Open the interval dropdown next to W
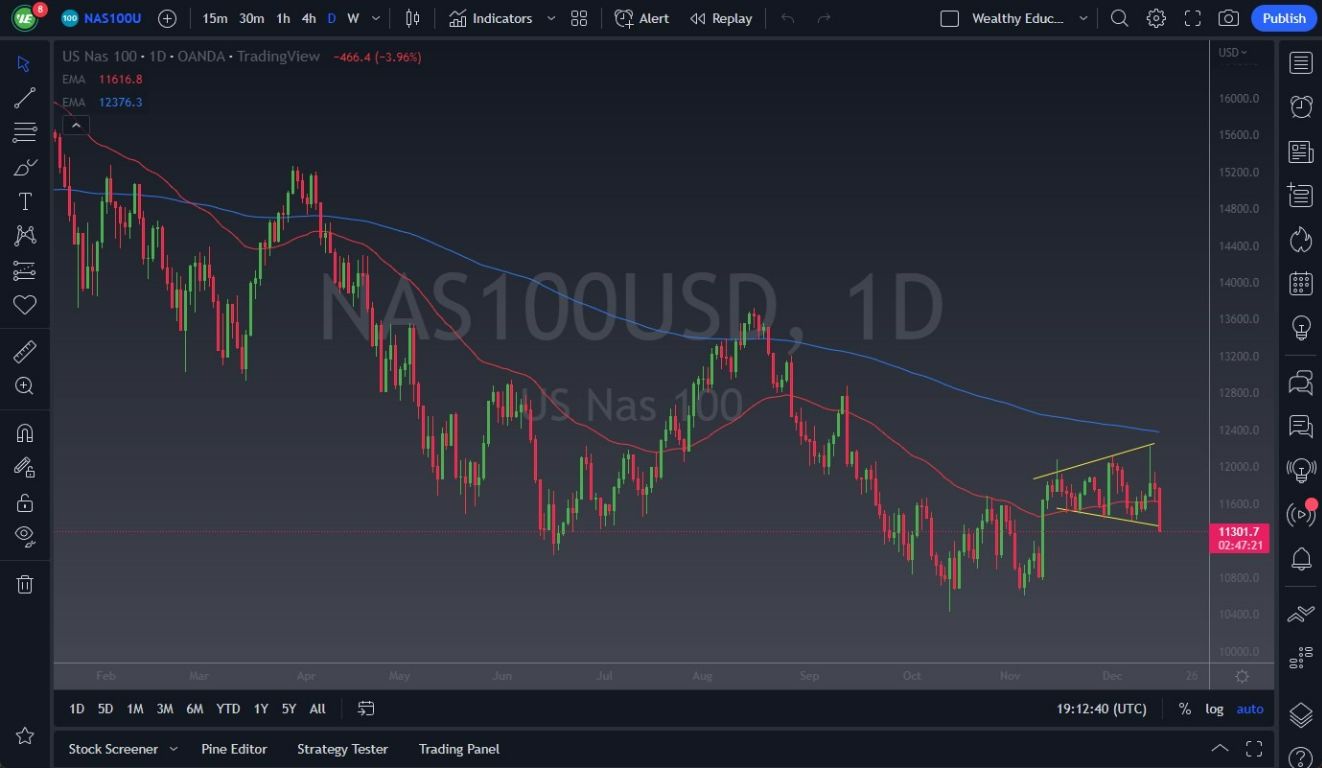Screen dimensions: 1322x768 click(x=373, y=18)
